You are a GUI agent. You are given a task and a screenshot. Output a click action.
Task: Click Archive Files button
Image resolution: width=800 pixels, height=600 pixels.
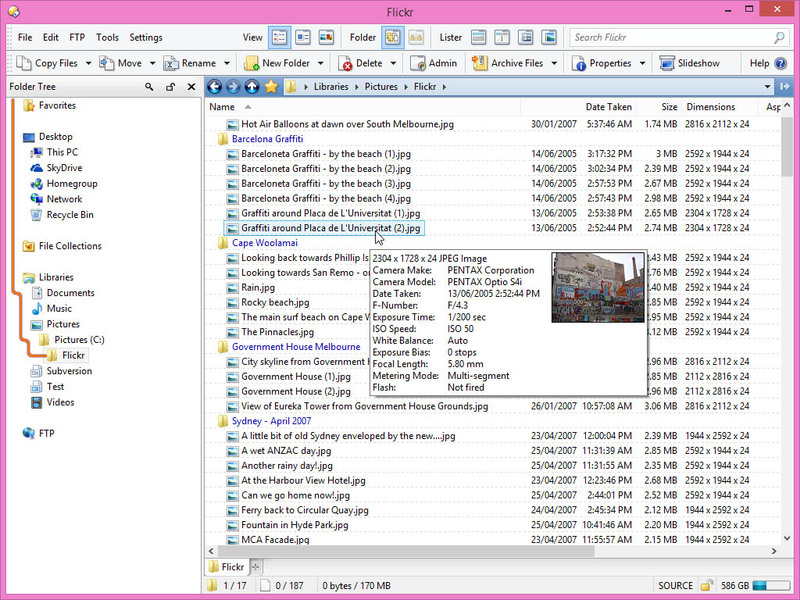[x=508, y=63]
